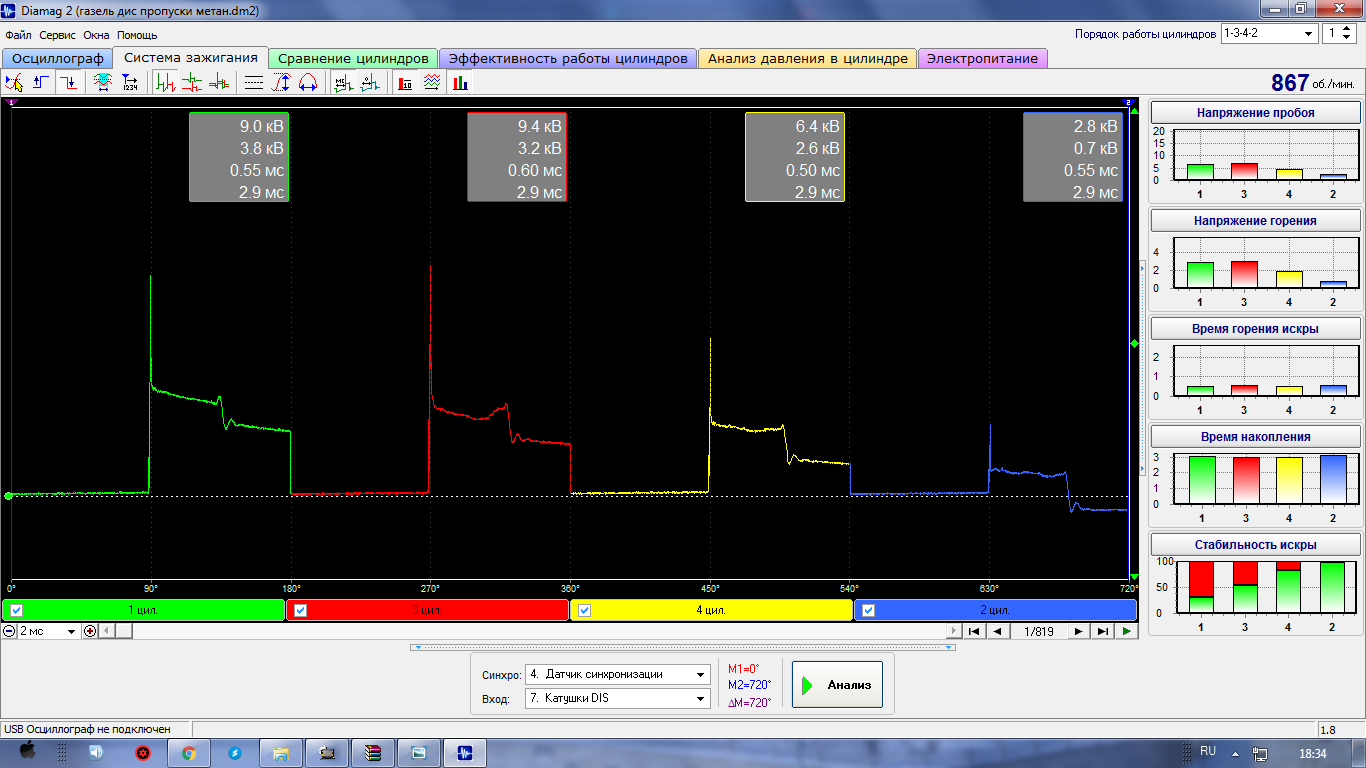Open the Помощь menu
This screenshot has height=768, width=1366.
137,35
